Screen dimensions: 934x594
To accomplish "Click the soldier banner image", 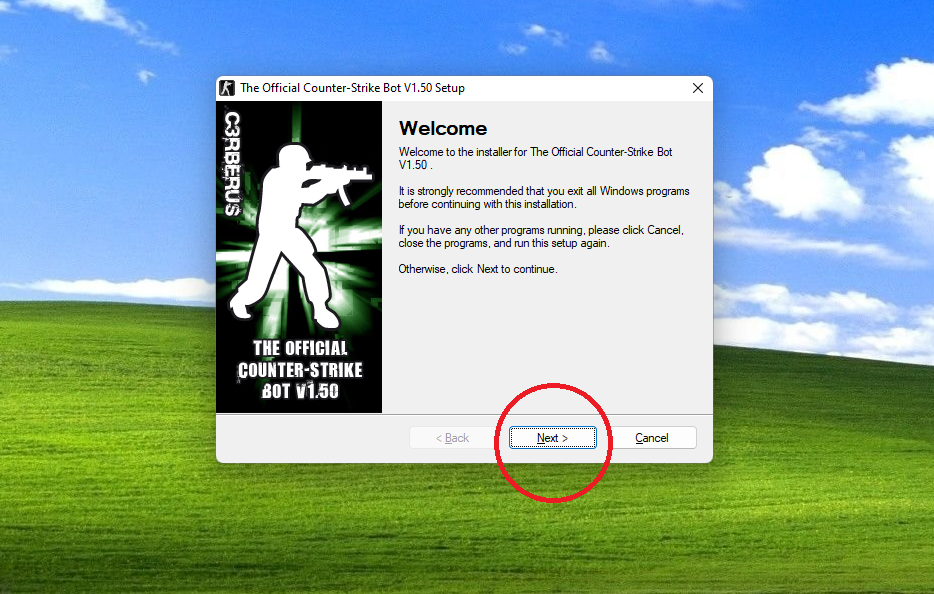I will (x=299, y=257).
